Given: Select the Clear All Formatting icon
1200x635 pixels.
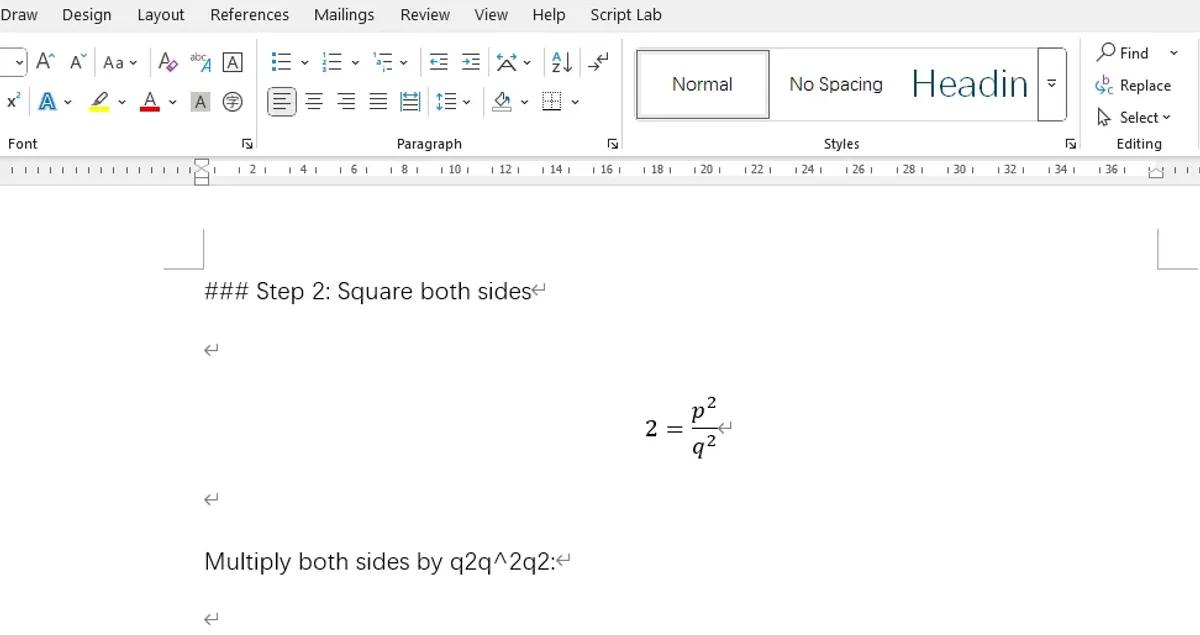Looking at the screenshot, I should [167, 61].
